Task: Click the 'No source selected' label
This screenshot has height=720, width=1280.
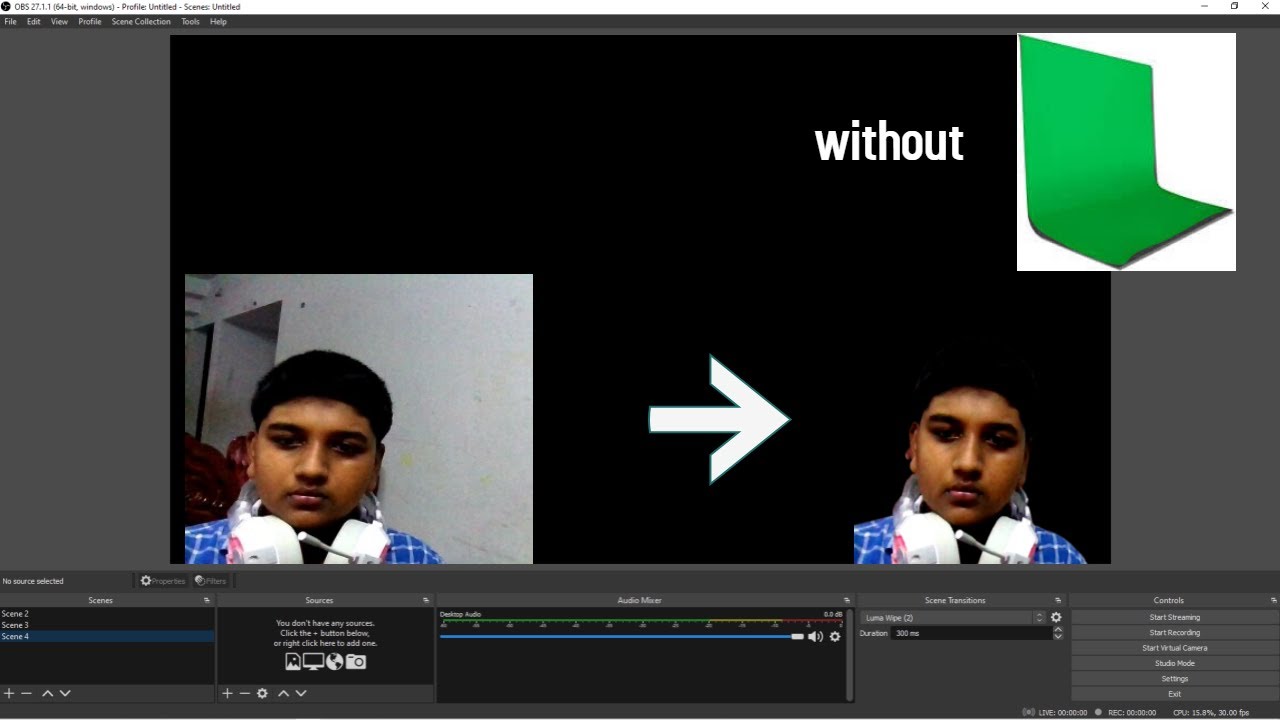Action: (33, 581)
